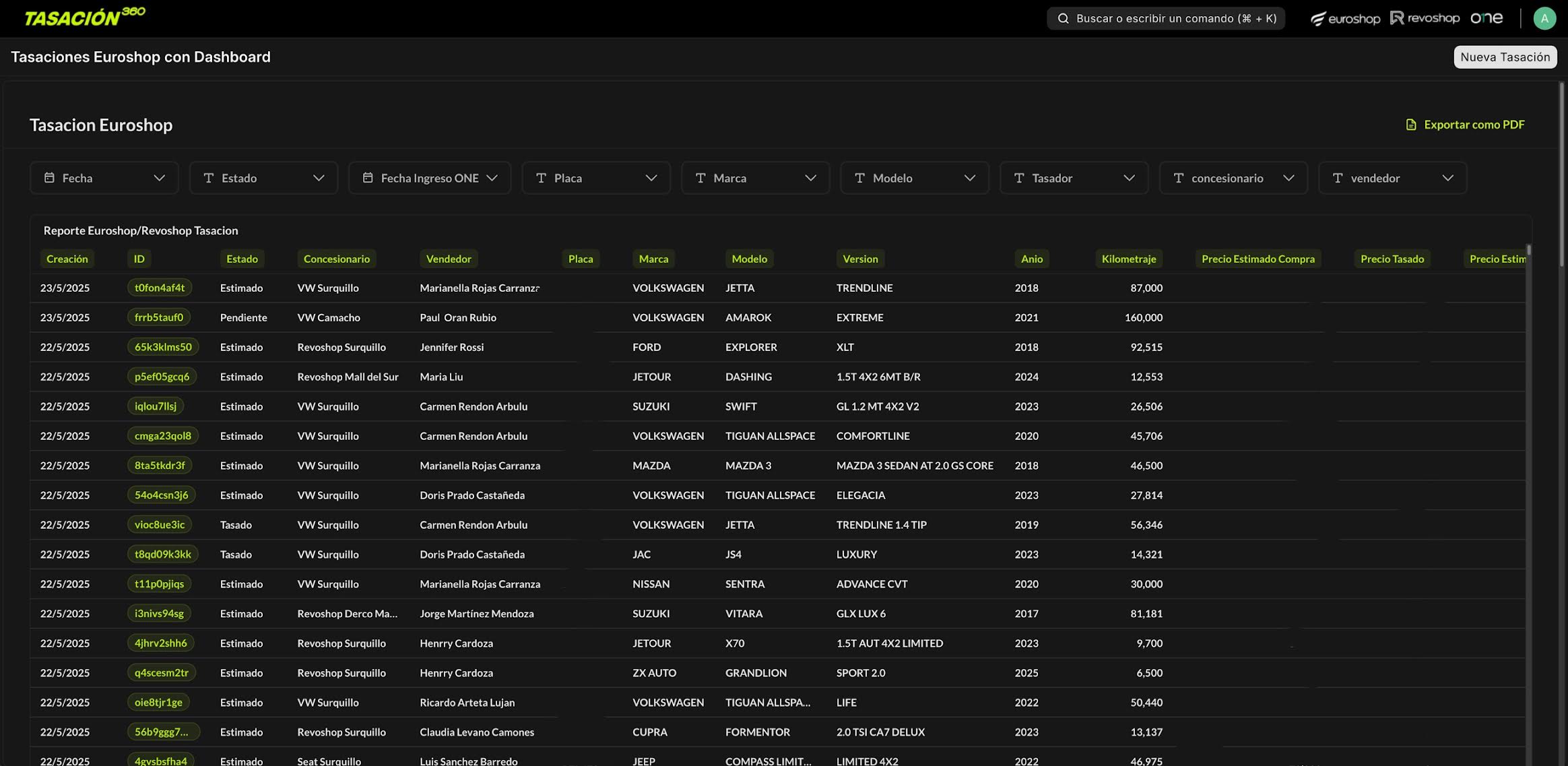The image size is (1568, 766).
Task: Open tasación ID t11p0pjiqs
Action: click(x=159, y=584)
